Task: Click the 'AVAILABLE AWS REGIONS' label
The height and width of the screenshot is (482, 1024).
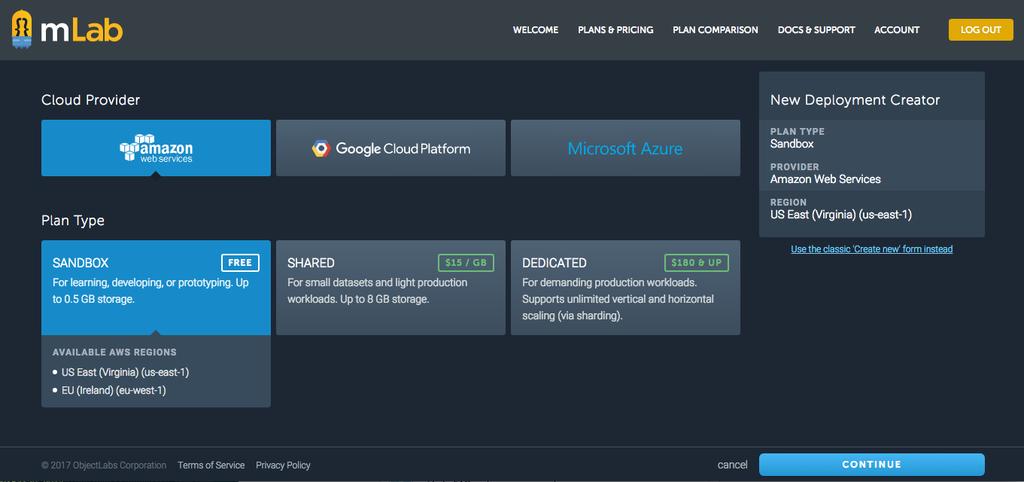Action: (114, 352)
